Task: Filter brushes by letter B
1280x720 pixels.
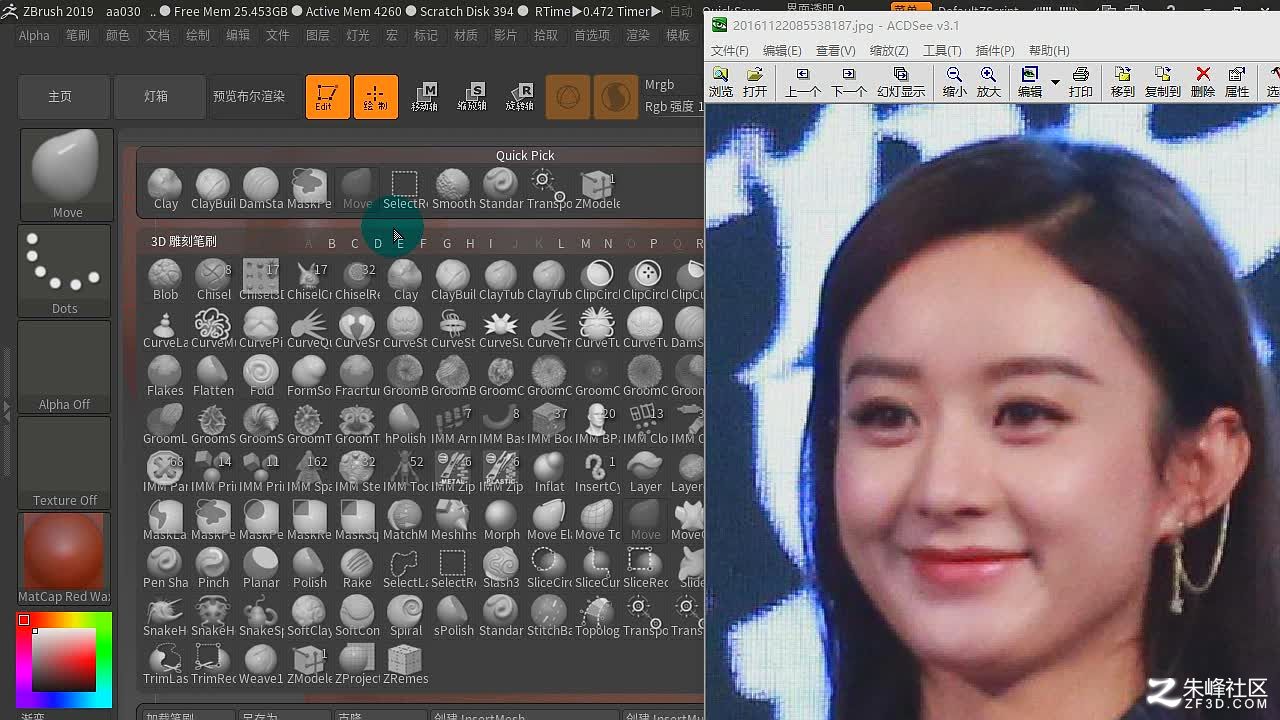Action: coord(332,243)
